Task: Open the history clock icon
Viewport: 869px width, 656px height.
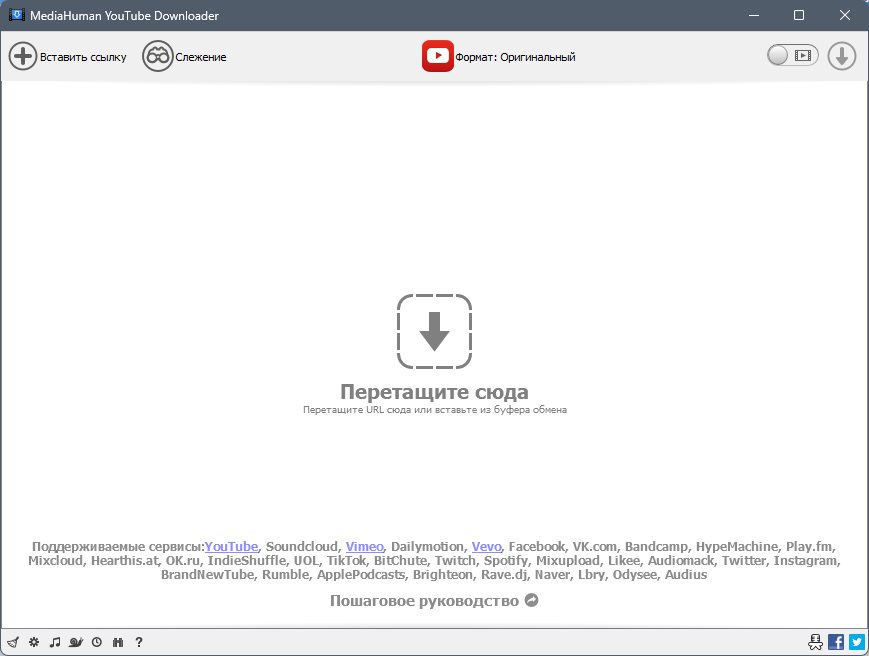Action: [x=97, y=642]
